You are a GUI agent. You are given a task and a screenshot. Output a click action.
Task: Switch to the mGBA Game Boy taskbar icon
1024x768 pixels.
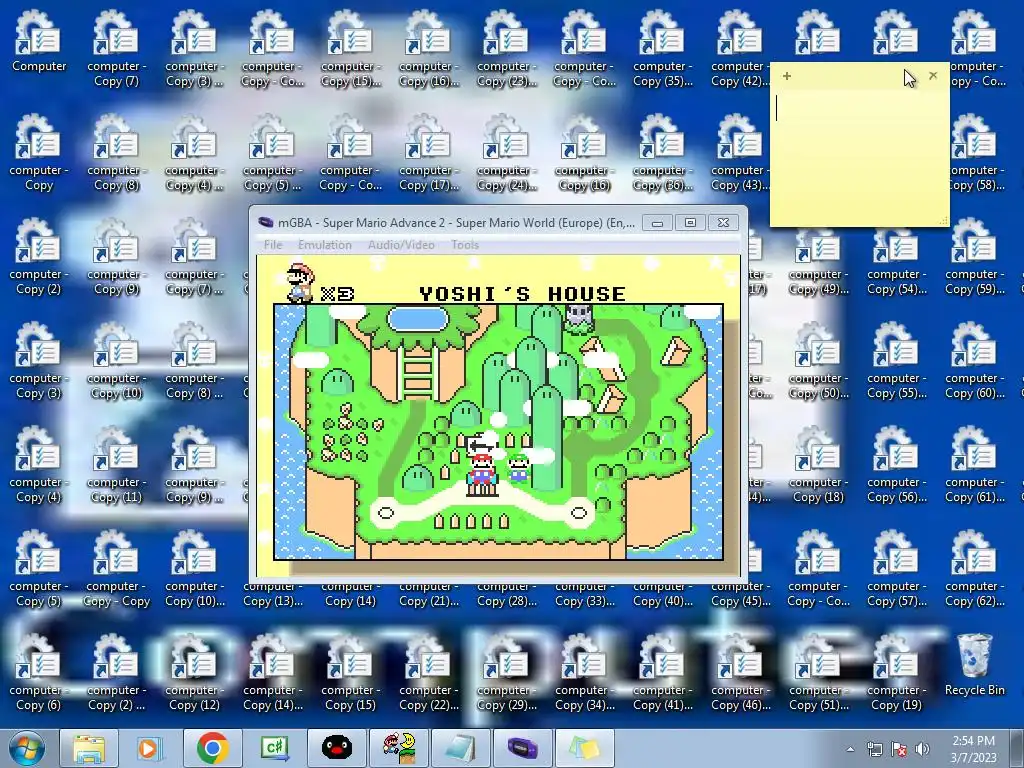click(x=522, y=748)
